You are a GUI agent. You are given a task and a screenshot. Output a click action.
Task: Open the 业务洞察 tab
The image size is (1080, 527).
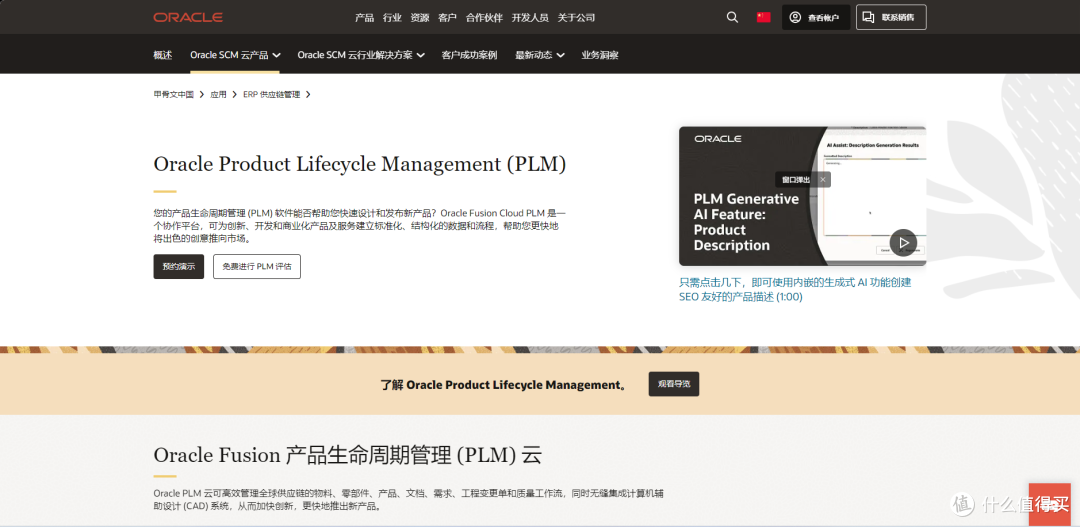[x=599, y=55]
